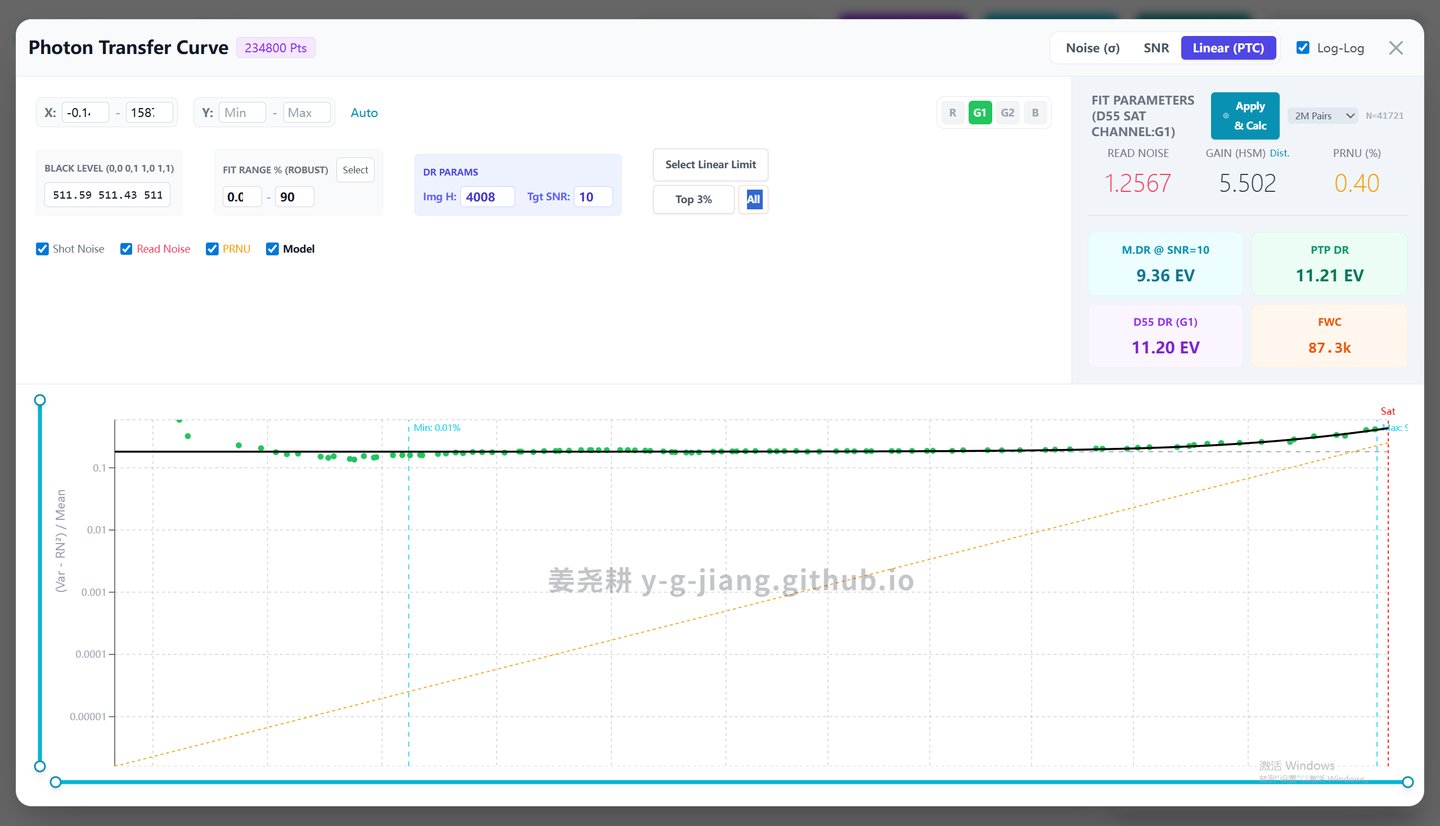Image resolution: width=1440 pixels, height=826 pixels.
Task: Click the Fit Parameters heading
Action: tap(1143, 116)
